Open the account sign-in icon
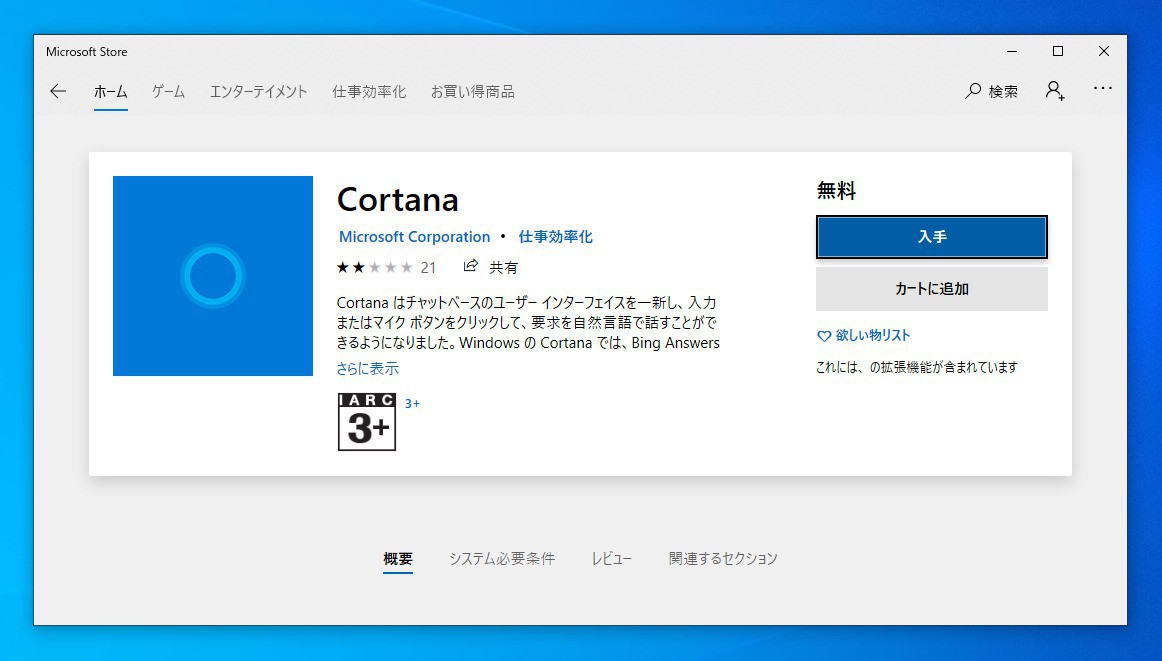This screenshot has height=661, width=1162. point(1055,91)
